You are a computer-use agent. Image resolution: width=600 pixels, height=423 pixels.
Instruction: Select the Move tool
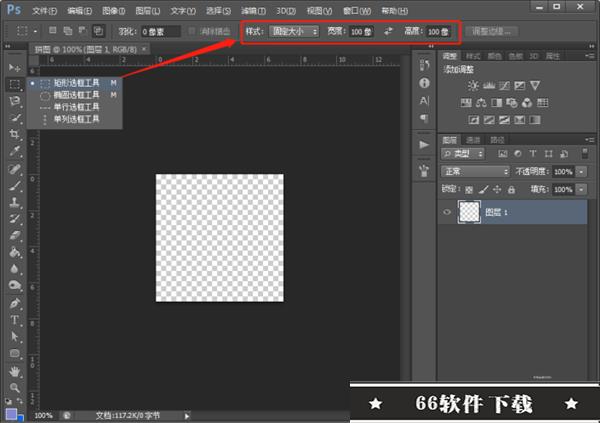(x=15, y=68)
